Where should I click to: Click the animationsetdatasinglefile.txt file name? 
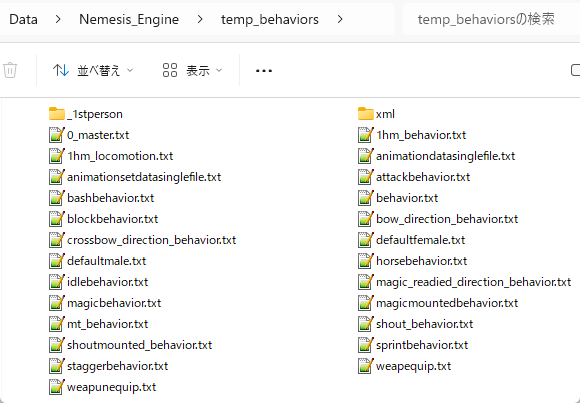144,177
